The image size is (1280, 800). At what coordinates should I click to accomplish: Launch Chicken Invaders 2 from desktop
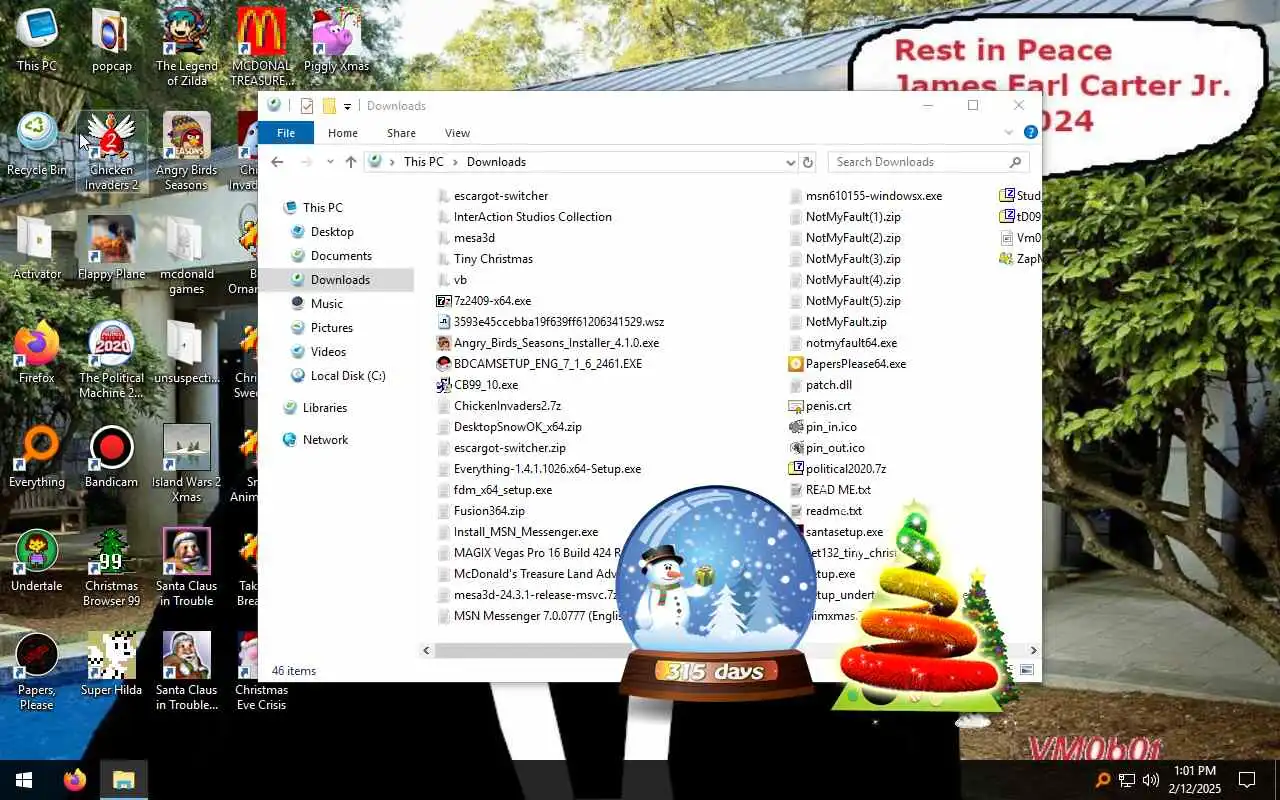click(112, 151)
